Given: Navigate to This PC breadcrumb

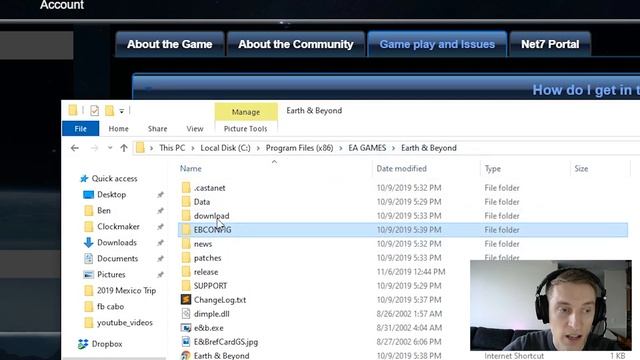Looking at the screenshot, I should tap(172, 148).
